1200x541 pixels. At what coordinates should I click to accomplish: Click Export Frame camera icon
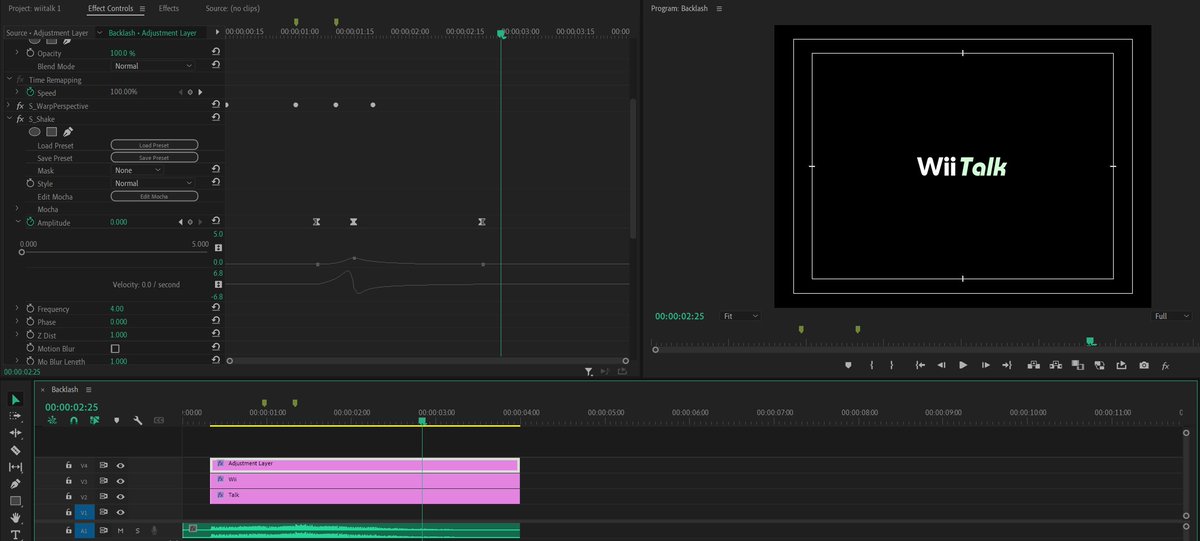(x=1143, y=365)
